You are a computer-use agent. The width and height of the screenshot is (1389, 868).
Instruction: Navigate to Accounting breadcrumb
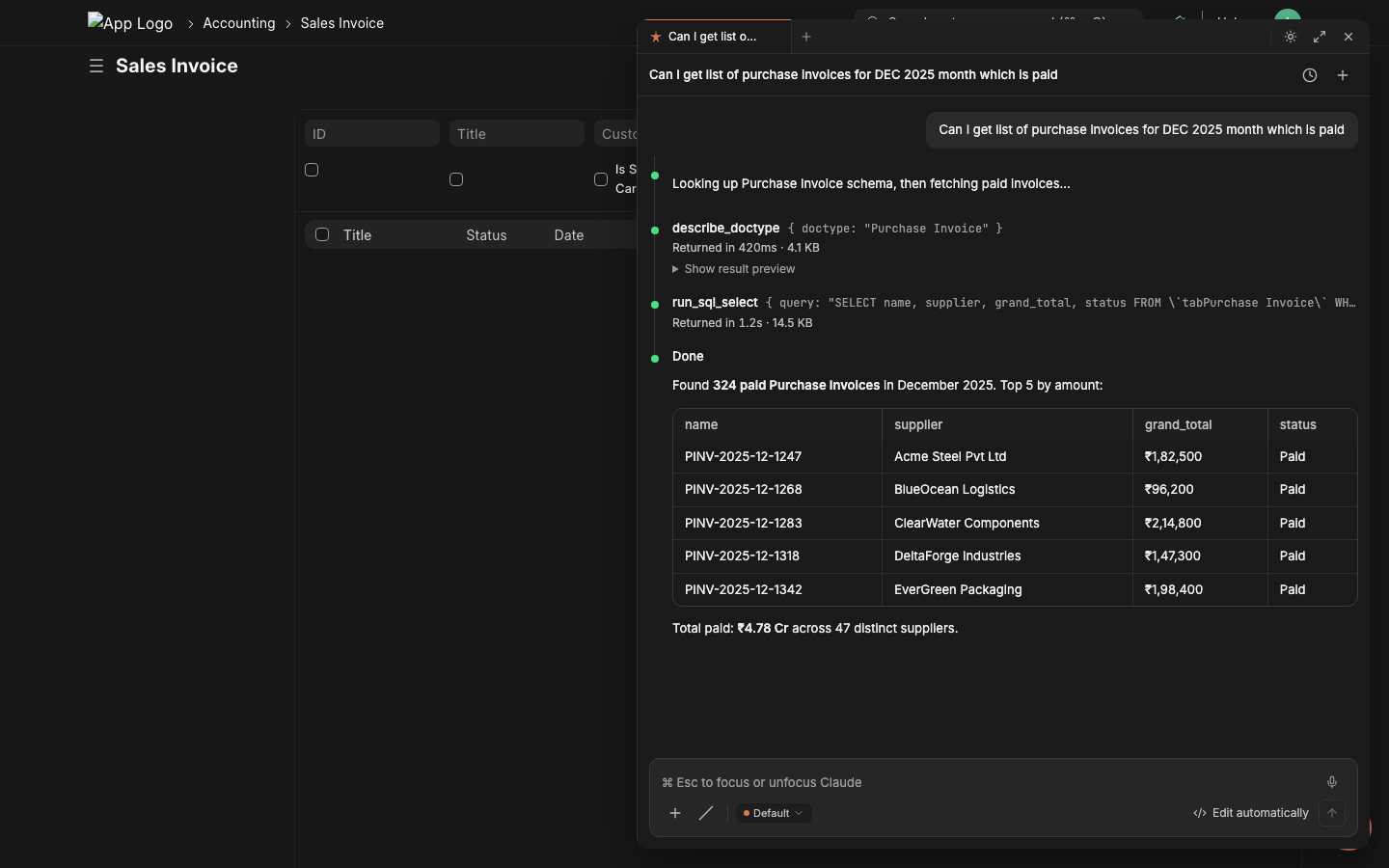(239, 23)
